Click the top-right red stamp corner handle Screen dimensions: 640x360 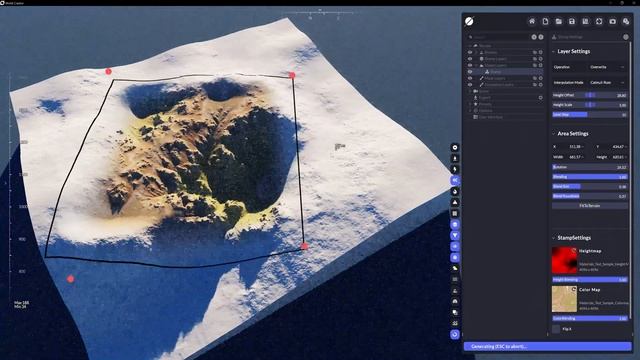292,75
